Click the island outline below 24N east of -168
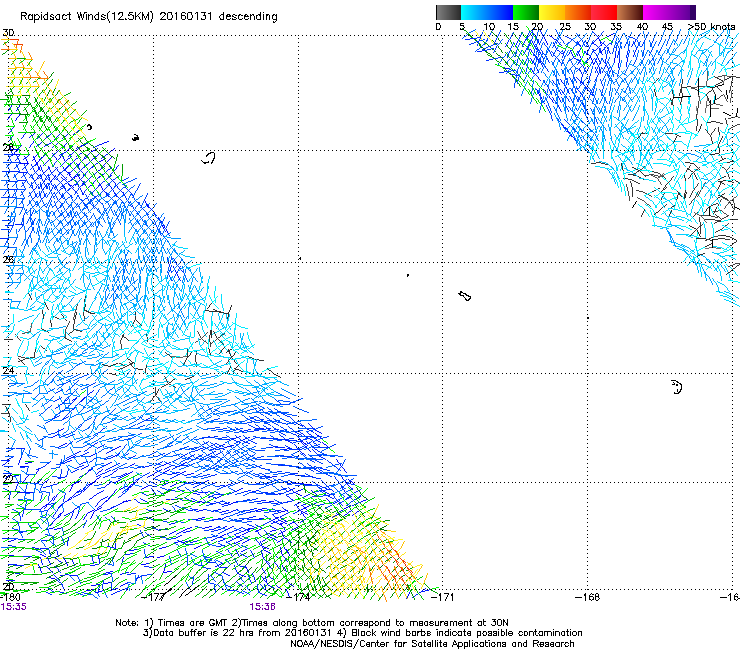The height and width of the screenshot is (650, 740). 676,387
